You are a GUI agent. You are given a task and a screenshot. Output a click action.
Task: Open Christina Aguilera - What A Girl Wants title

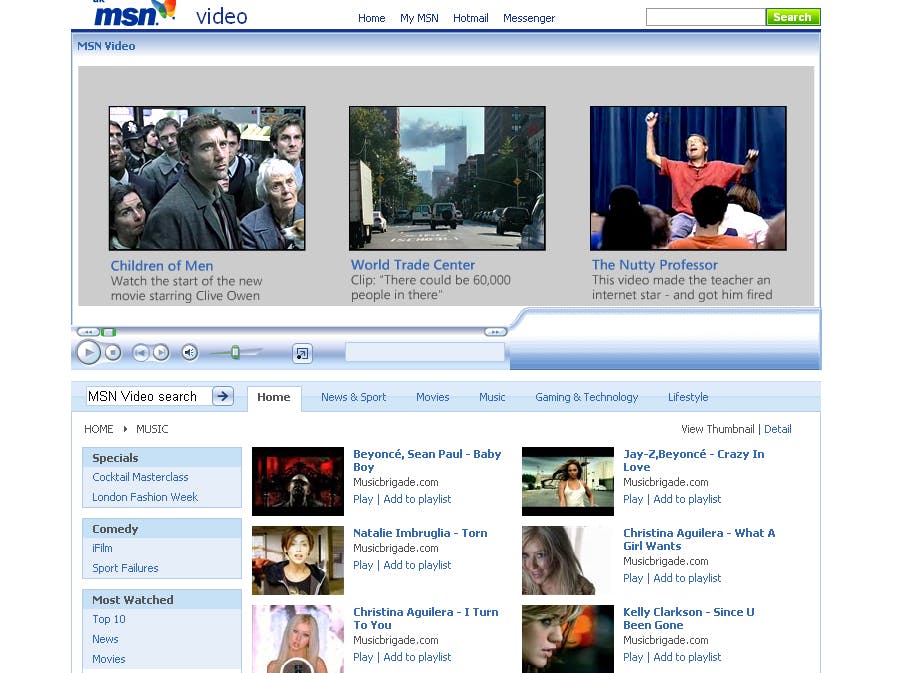(699, 540)
